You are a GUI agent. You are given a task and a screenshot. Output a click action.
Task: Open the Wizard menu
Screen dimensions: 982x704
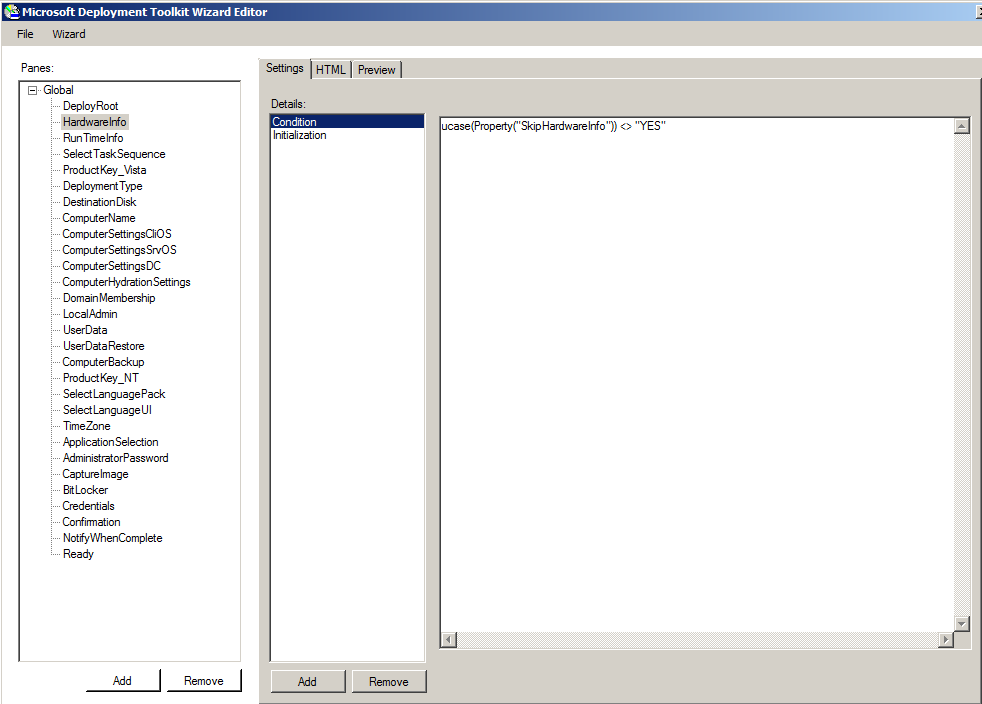tap(69, 34)
